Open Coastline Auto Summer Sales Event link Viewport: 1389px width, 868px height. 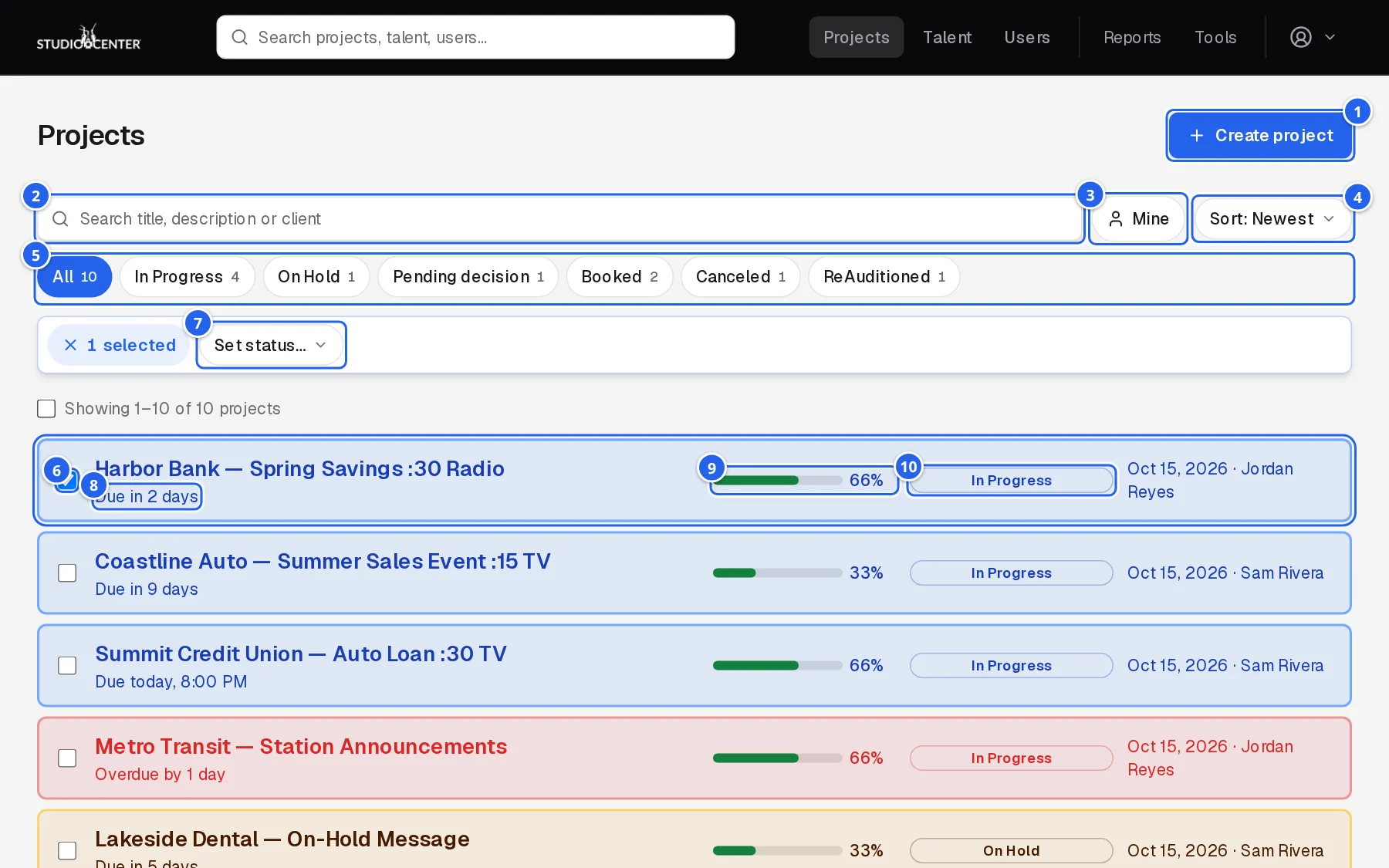click(x=323, y=561)
